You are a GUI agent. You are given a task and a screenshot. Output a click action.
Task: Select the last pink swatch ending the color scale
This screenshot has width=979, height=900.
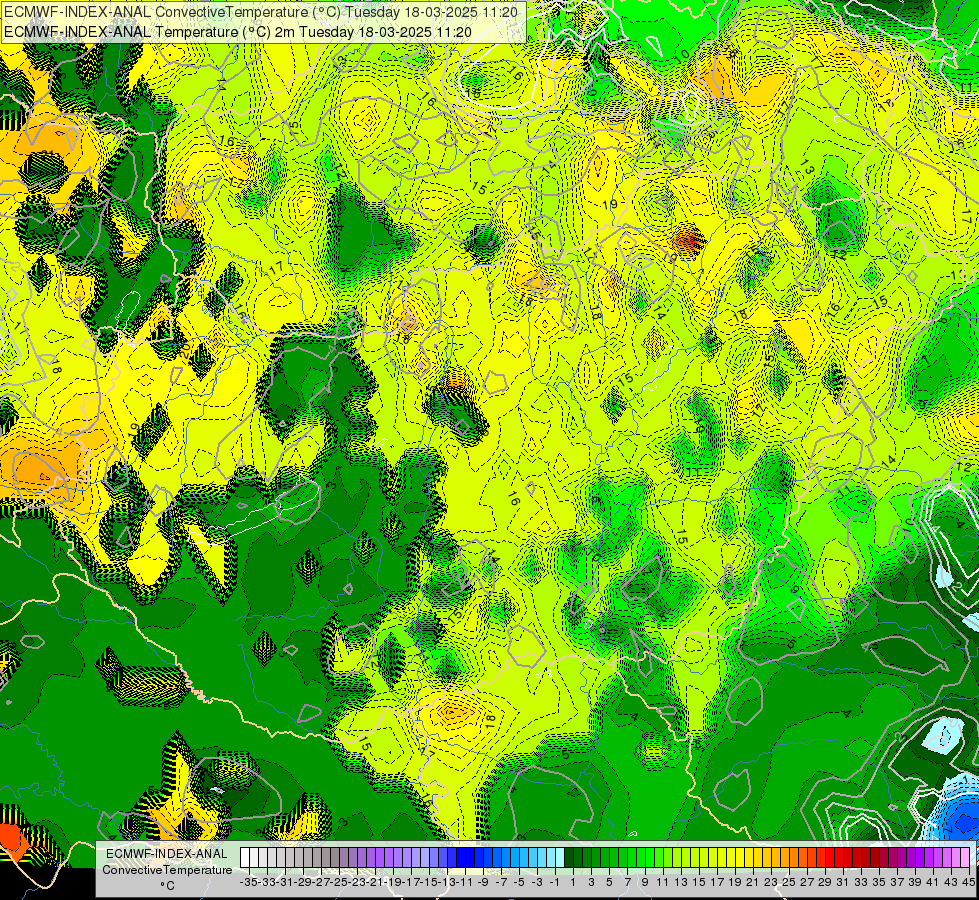coord(965,857)
